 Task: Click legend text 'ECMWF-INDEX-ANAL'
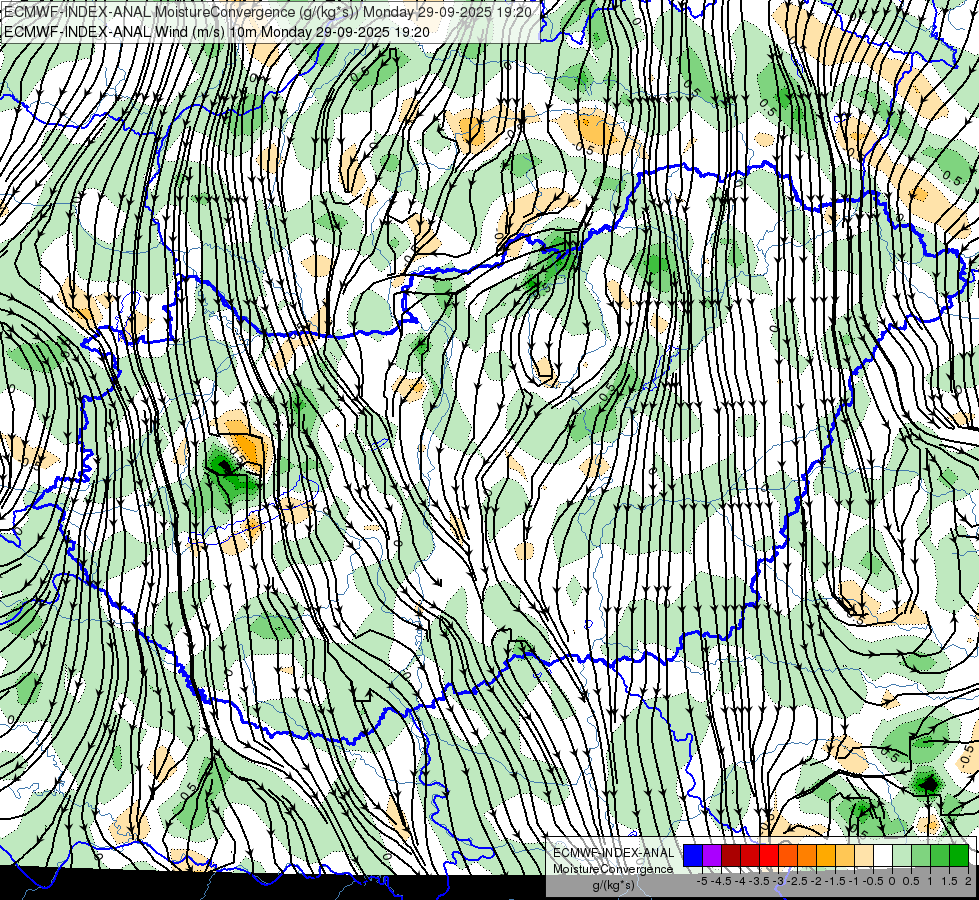tap(613, 853)
